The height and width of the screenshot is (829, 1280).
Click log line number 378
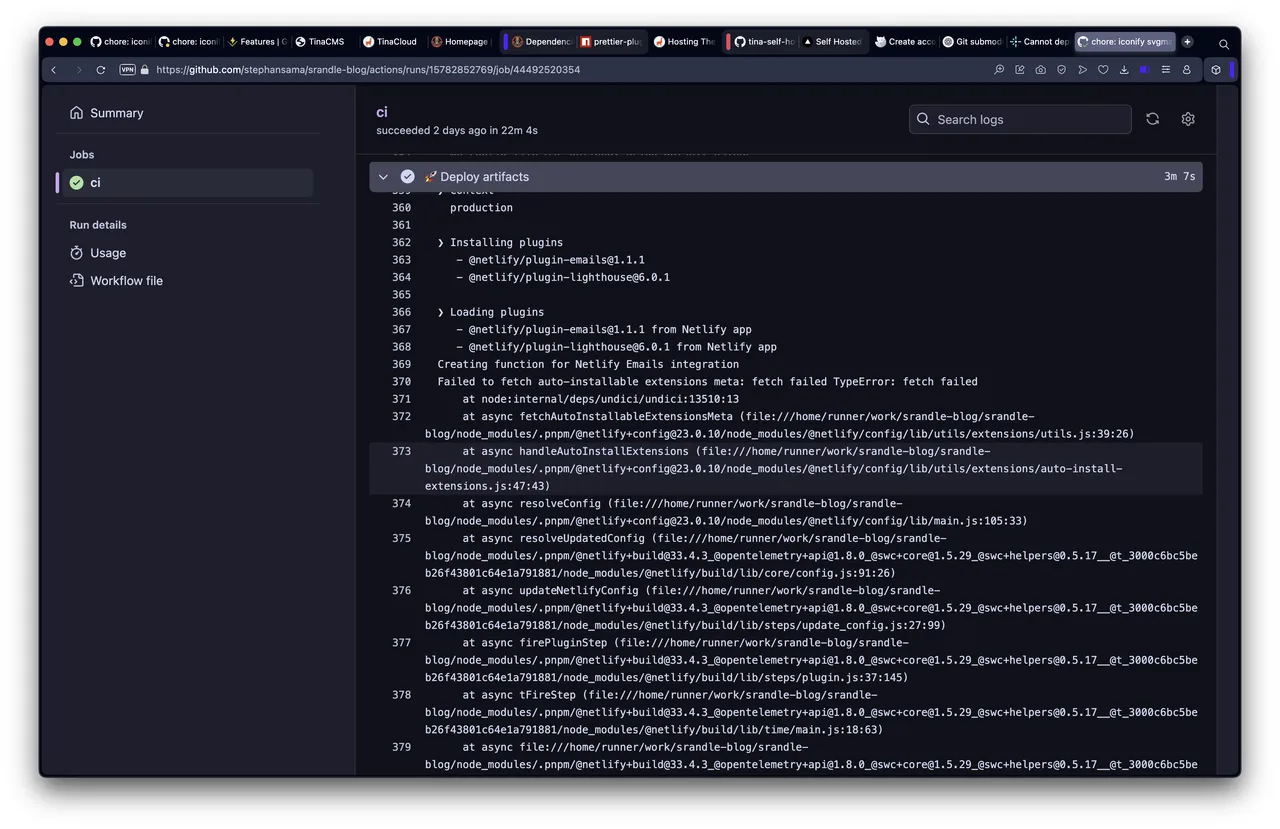pyautogui.click(x=401, y=695)
